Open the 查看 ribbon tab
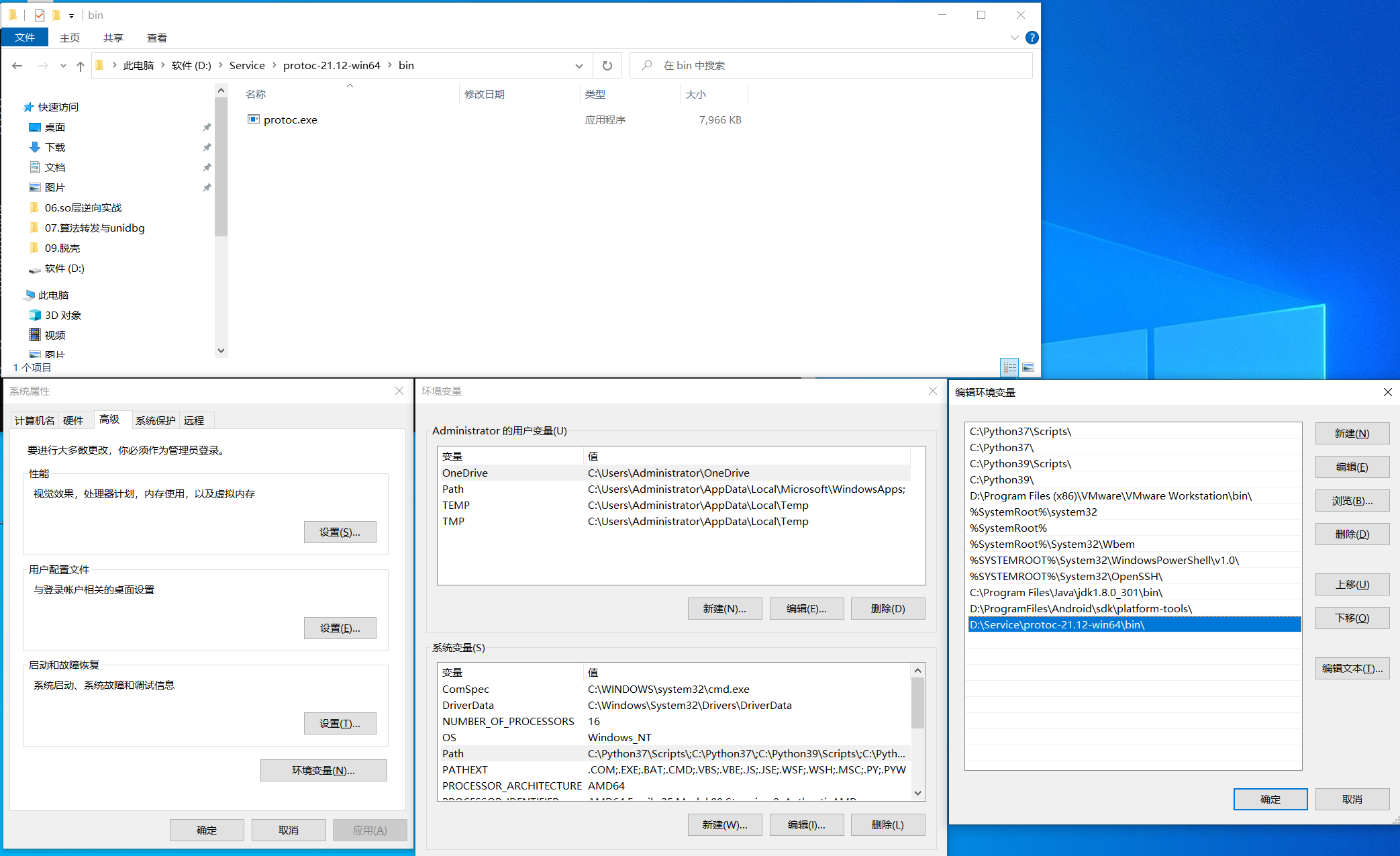 tap(156, 38)
